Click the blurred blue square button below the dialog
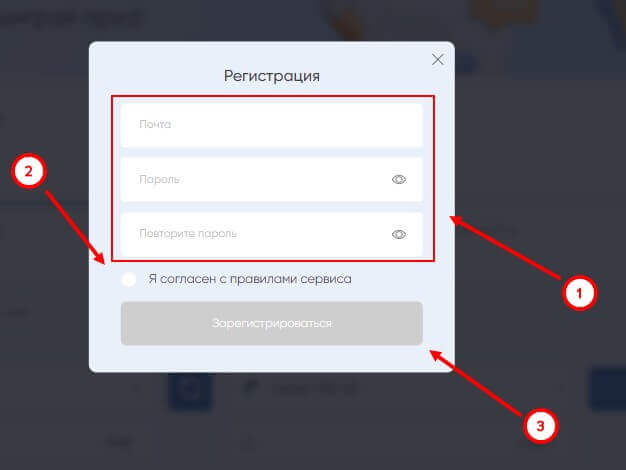The height and width of the screenshot is (470, 626). 189,391
